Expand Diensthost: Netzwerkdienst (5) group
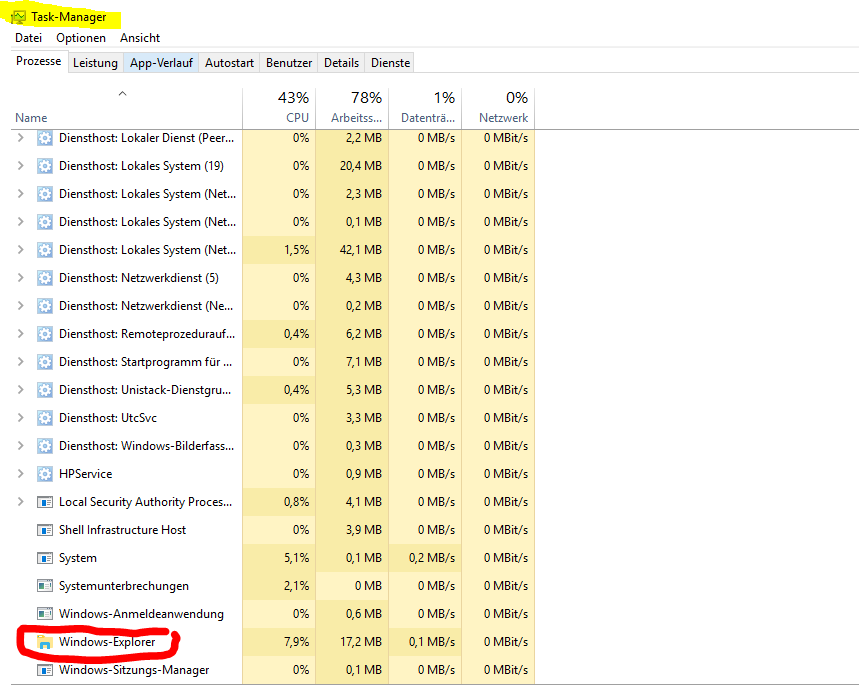The height and width of the screenshot is (685, 859). (20, 277)
